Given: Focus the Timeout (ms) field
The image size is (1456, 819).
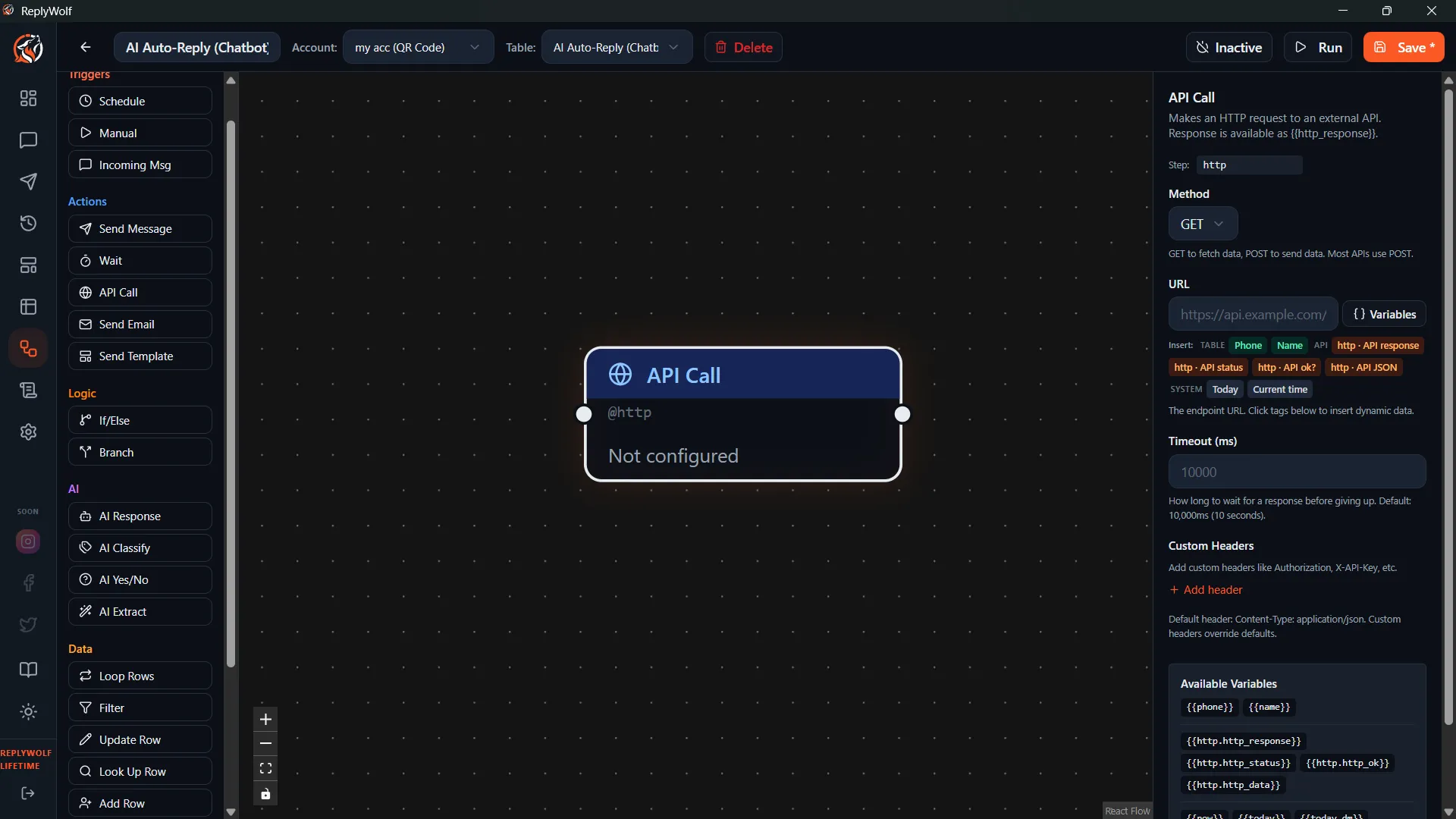Looking at the screenshot, I should pyautogui.click(x=1297, y=472).
